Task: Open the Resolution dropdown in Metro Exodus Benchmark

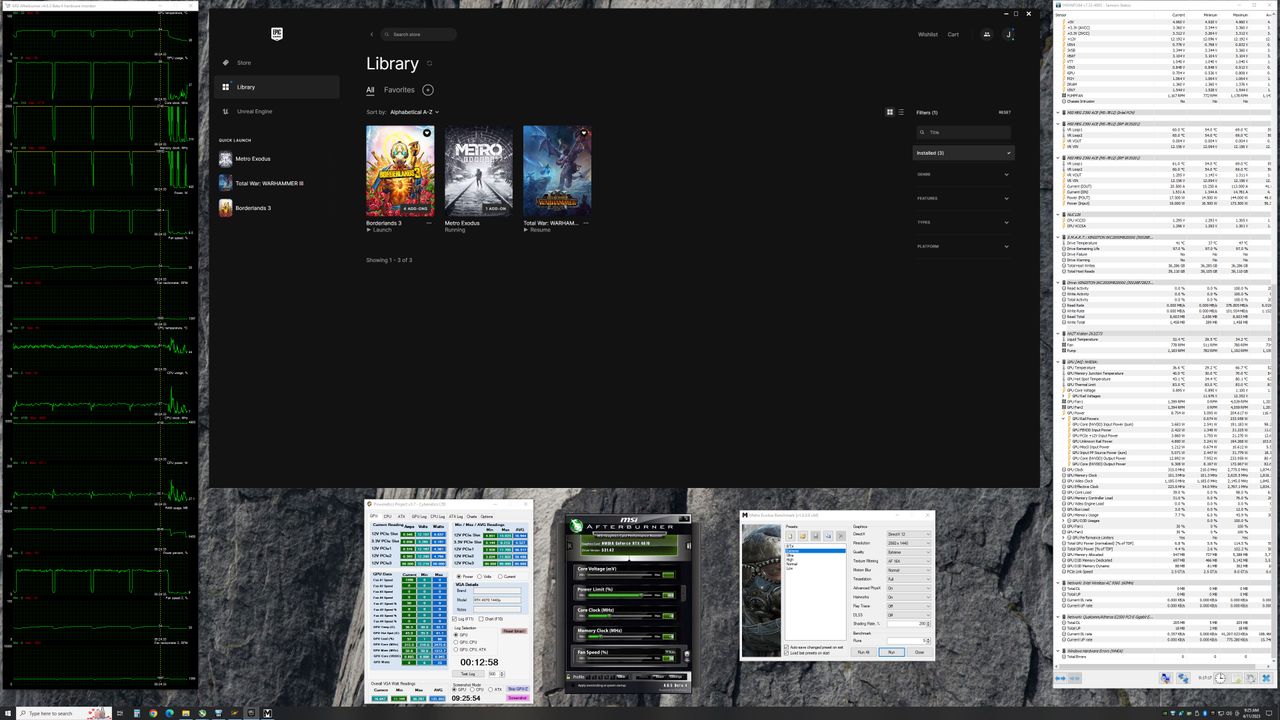Action: coord(909,543)
